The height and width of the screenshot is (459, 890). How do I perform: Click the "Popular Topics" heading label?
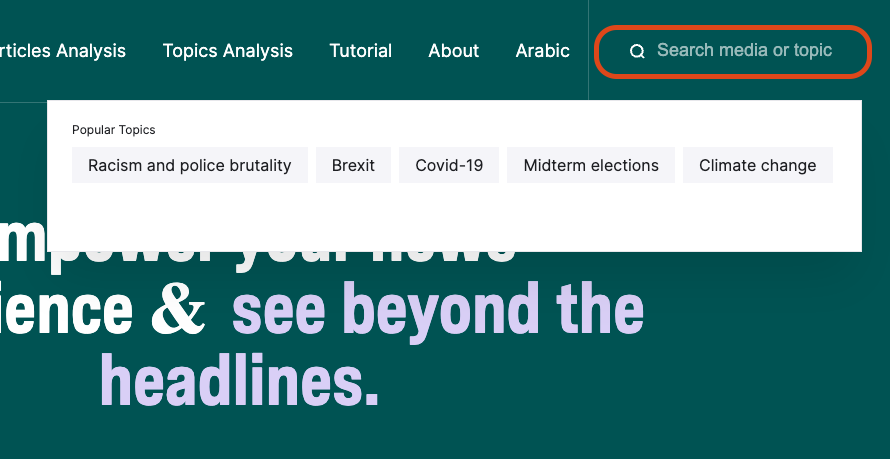[114, 130]
